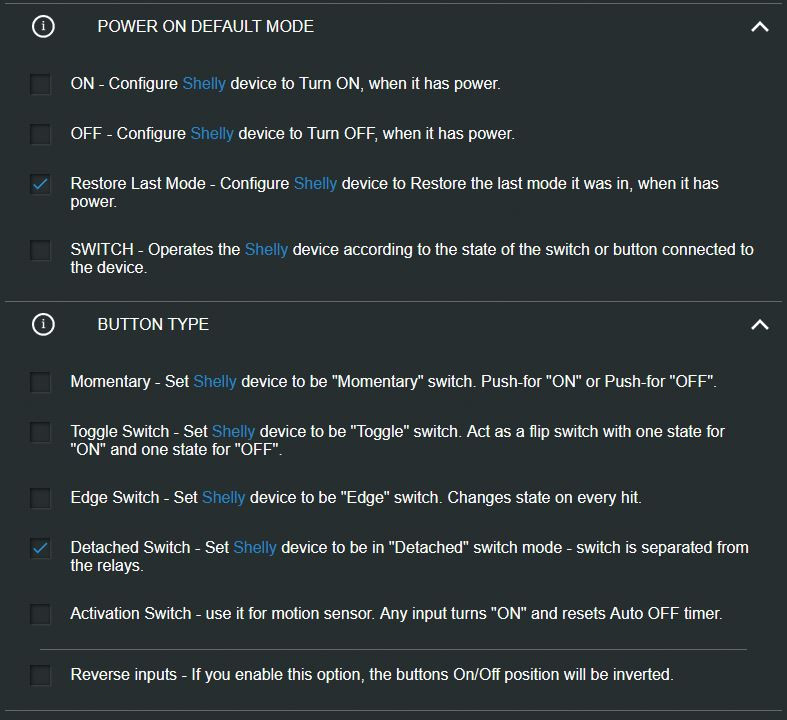Tick the Activation Switch checkbox
The image size is (787, 720).
[40, 614]
